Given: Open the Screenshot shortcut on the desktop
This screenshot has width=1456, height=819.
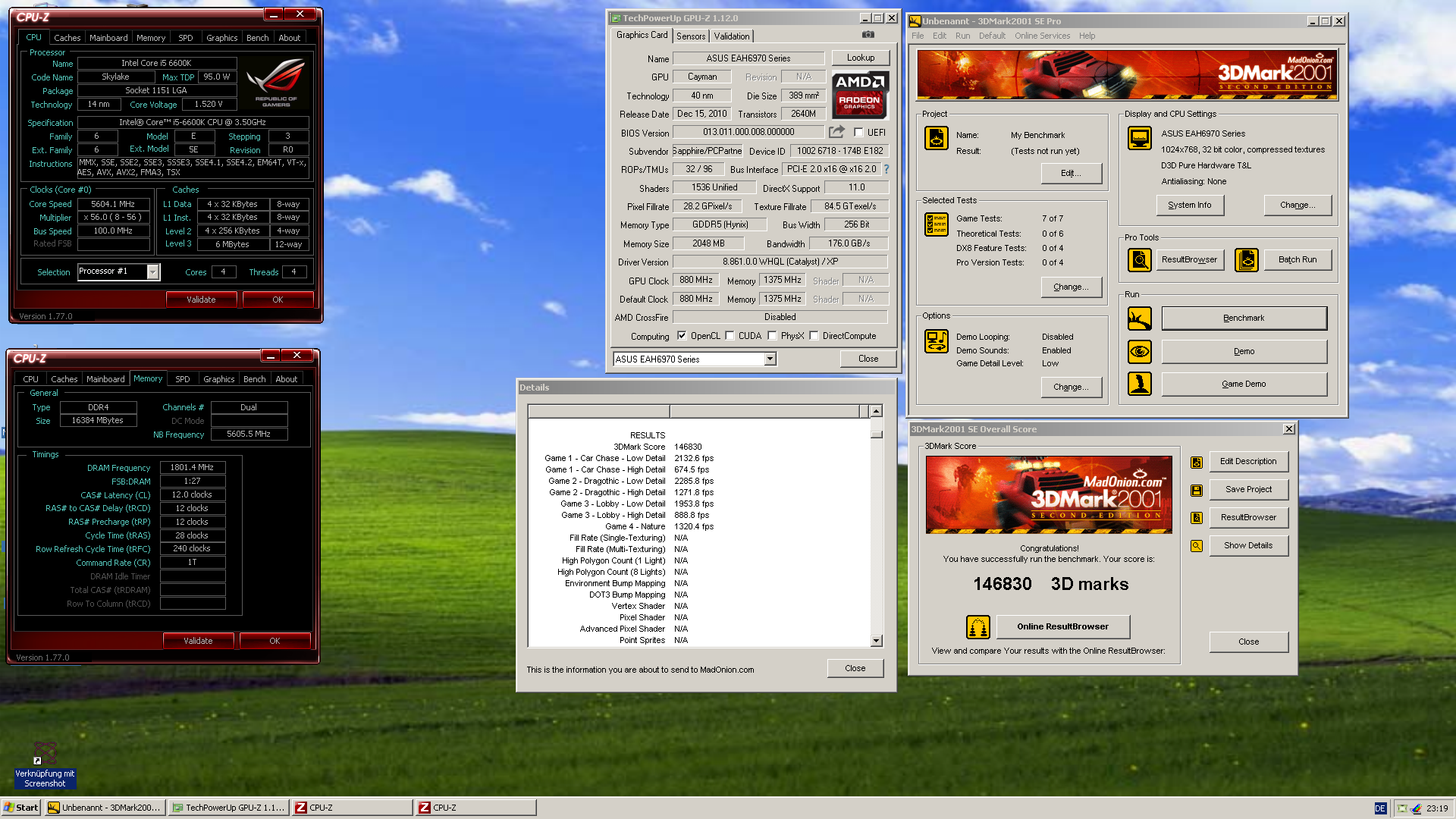Looking at the screenshot, I should click(x=45, y=765).
